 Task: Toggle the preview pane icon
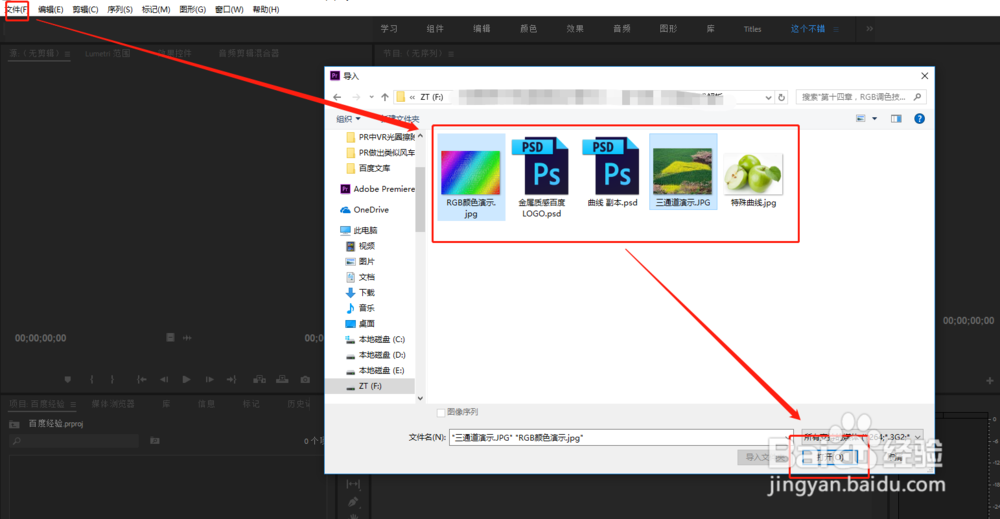[x=896, y=119]
